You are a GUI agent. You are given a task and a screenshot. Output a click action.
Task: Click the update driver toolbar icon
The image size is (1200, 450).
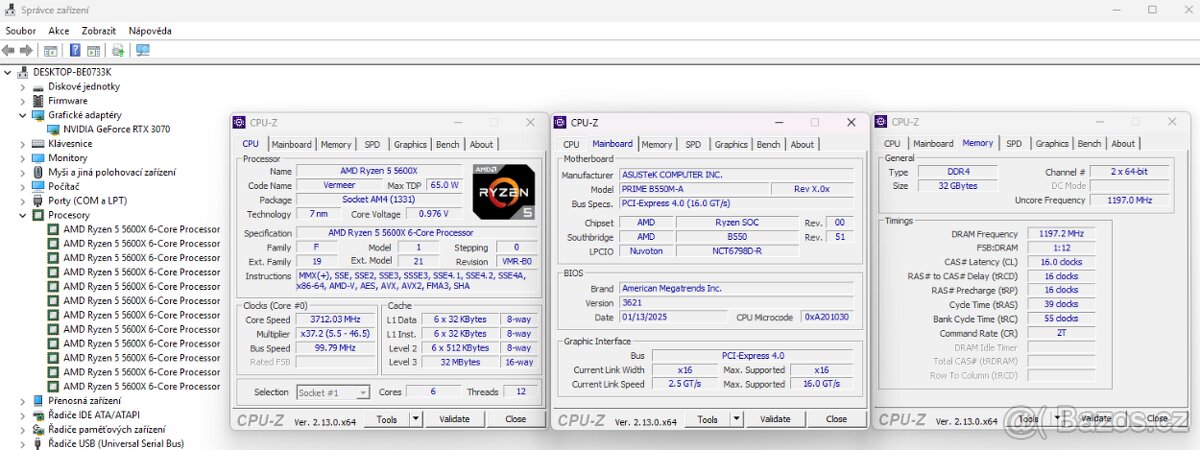click(118, 50)
